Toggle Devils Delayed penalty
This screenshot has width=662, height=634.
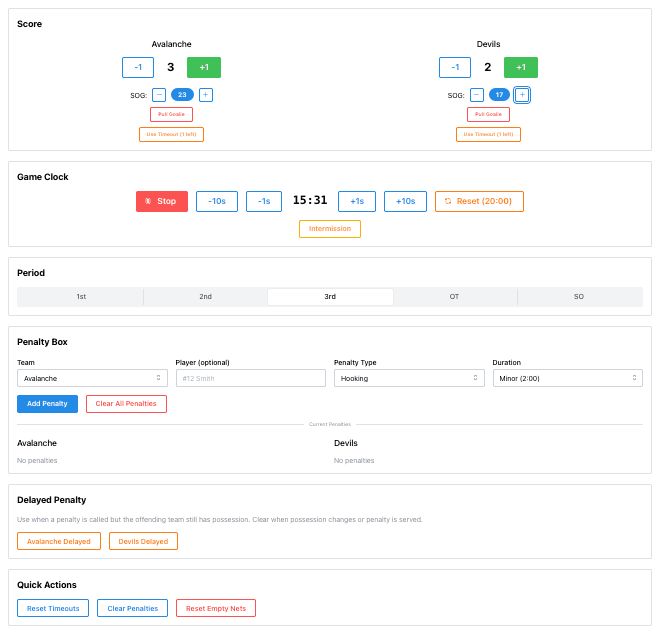click(x=143, y=542)
